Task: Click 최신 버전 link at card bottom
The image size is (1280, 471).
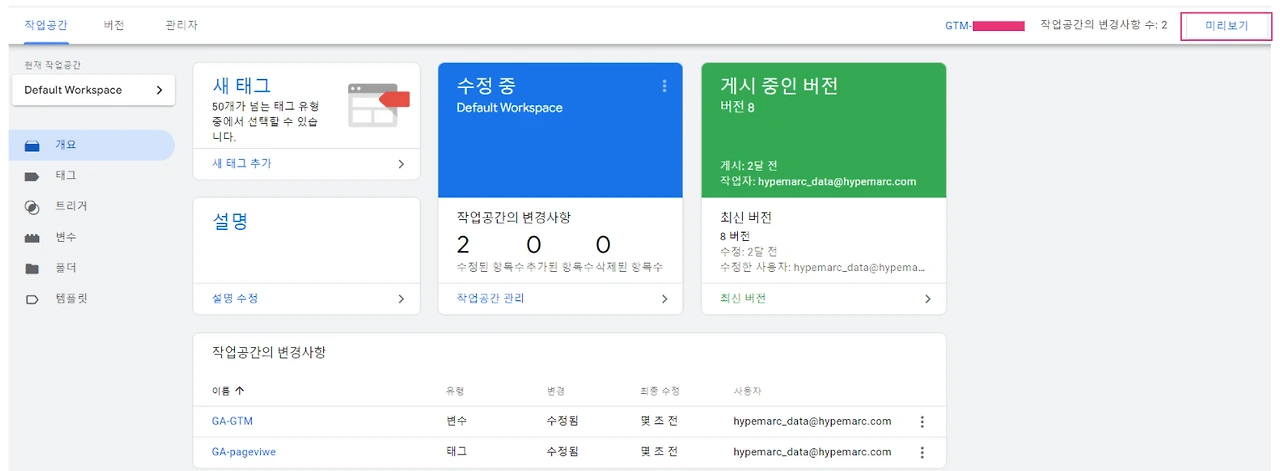Action: click(x=743, y=298)
